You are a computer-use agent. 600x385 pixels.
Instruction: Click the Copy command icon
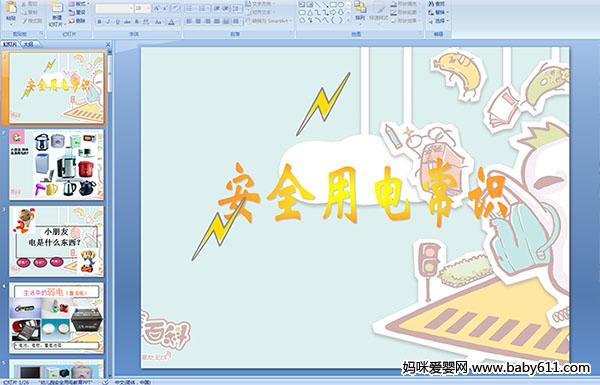[x=24, y=12]
